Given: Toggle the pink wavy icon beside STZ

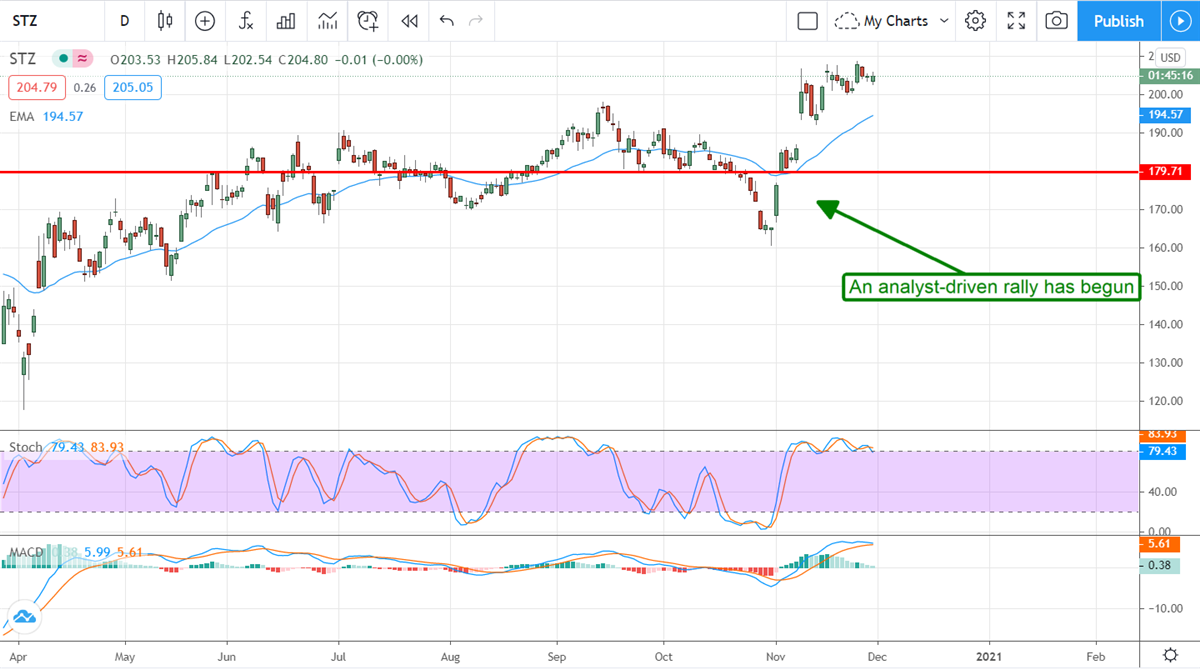Looking at the screenshot, I should click(83, 59).
